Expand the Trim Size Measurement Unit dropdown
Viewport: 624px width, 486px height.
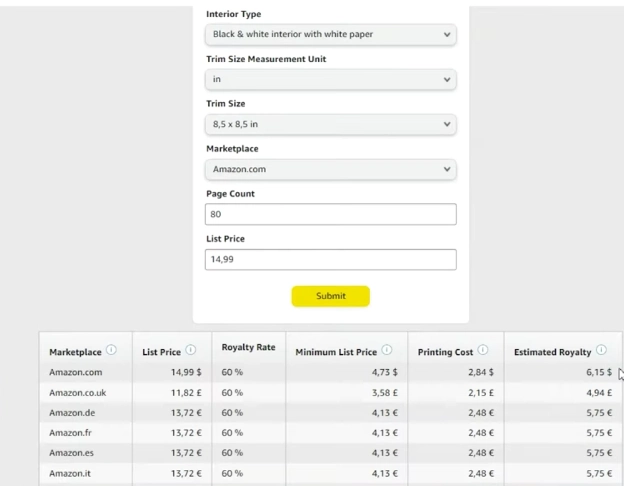331,79
